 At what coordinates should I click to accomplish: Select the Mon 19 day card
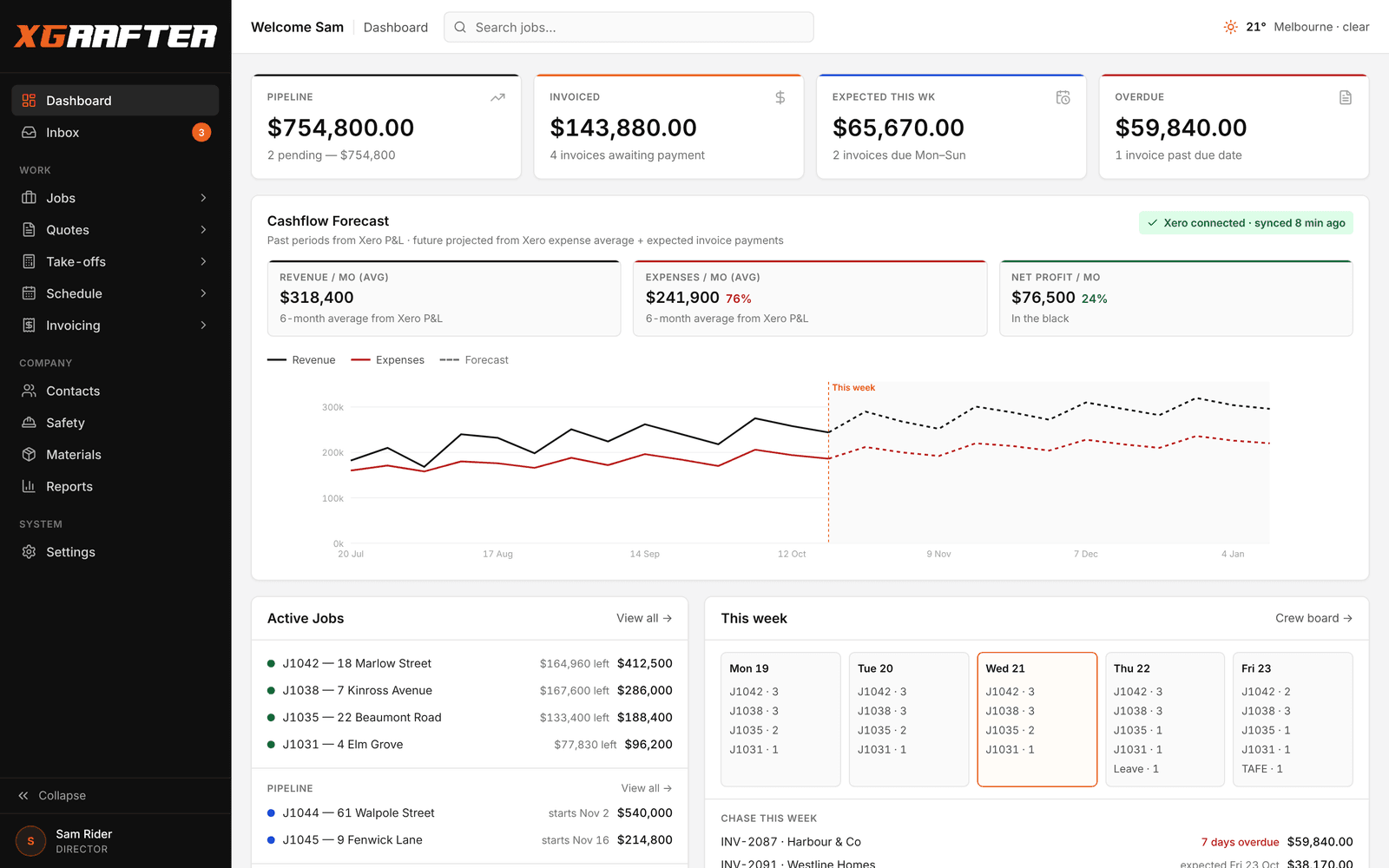coord(780,720)
